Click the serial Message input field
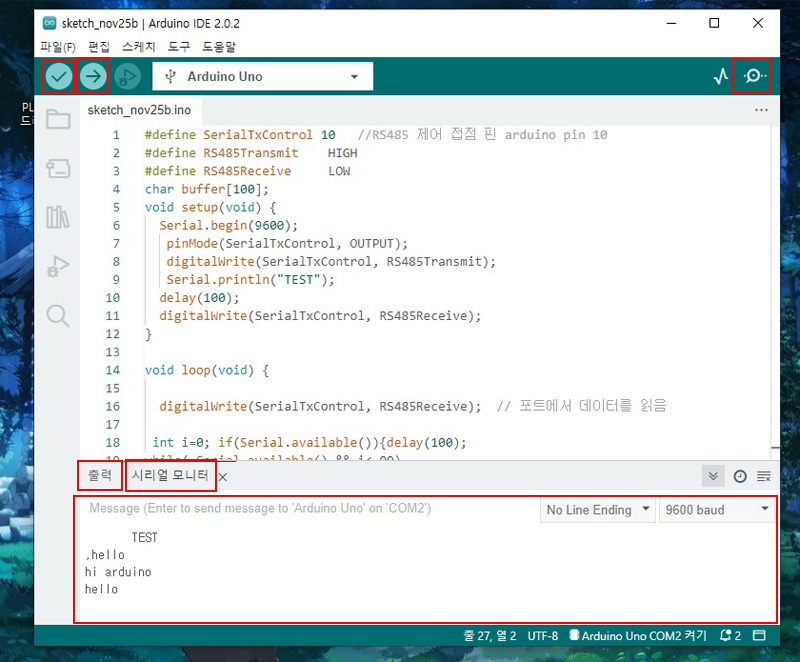 pyautogui.click(x=310, y=508)
